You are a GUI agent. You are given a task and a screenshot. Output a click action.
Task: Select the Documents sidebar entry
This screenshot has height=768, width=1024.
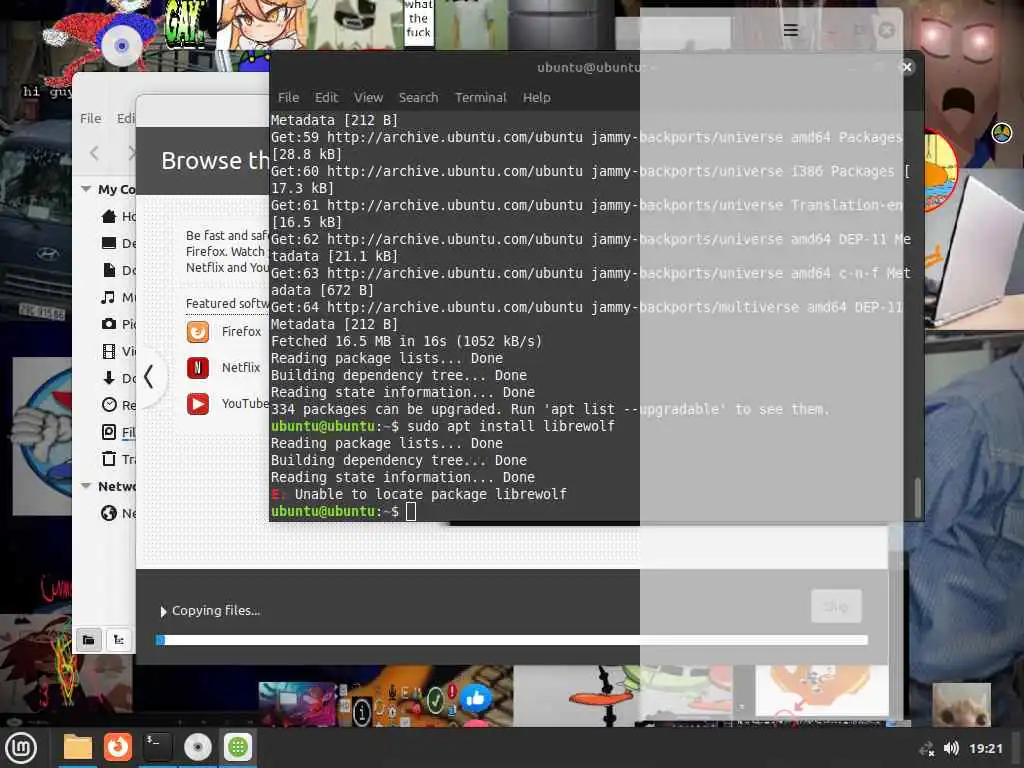[x=118, y=270]
